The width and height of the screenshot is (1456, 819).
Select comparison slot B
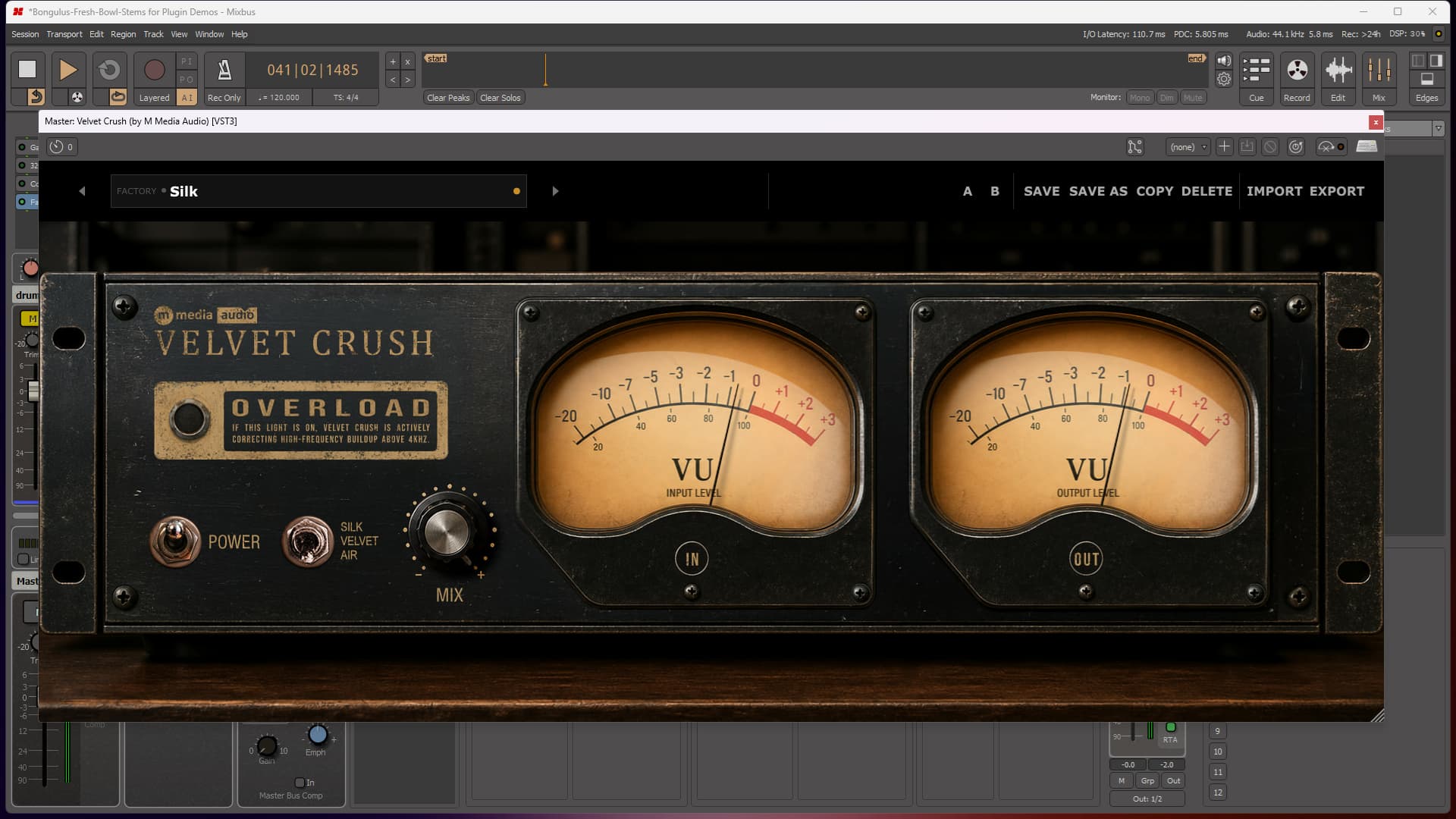coord(995,191)
